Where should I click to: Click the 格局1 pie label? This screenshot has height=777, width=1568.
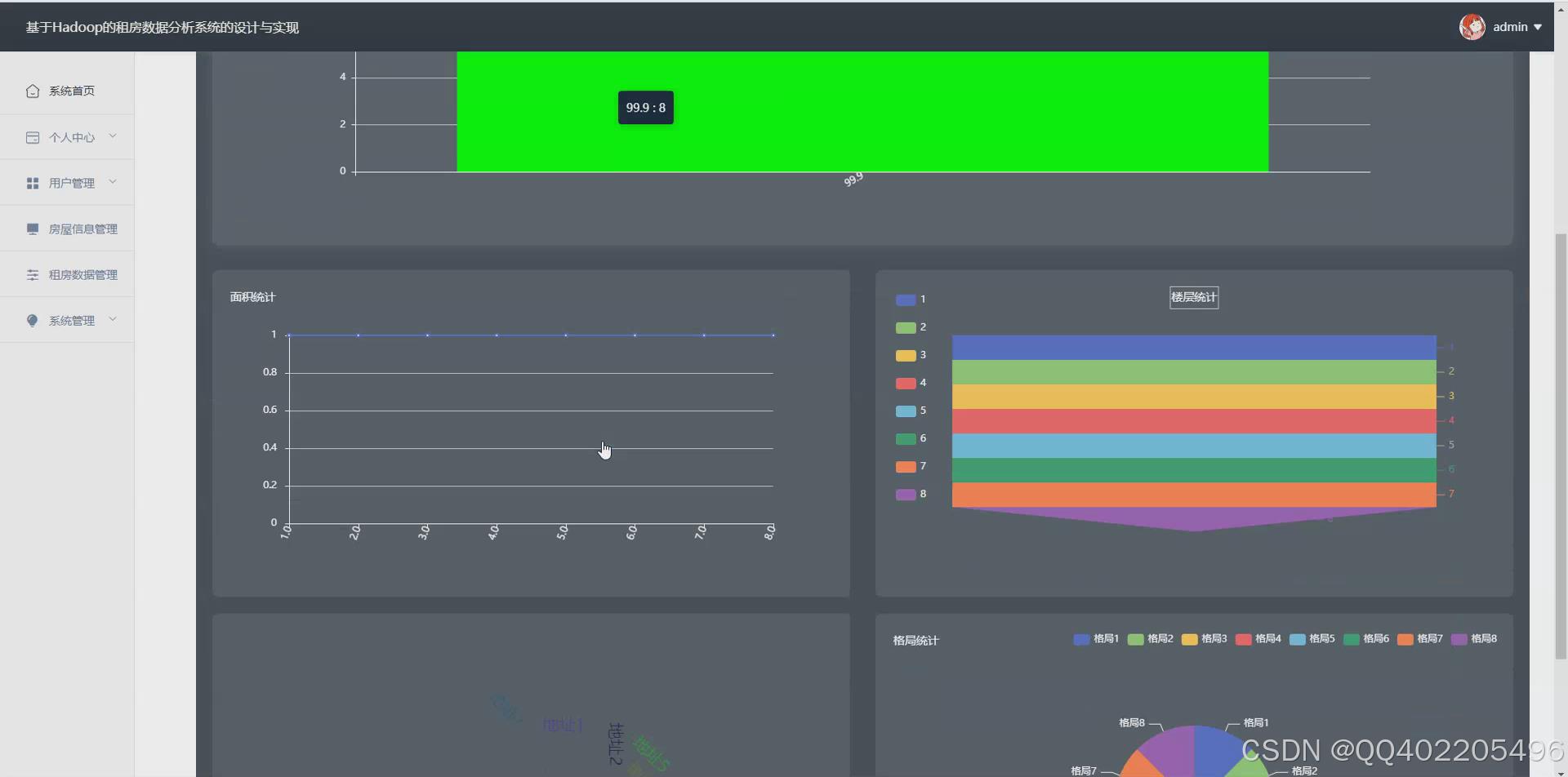pyautogui.click(x=1255, y=723)
